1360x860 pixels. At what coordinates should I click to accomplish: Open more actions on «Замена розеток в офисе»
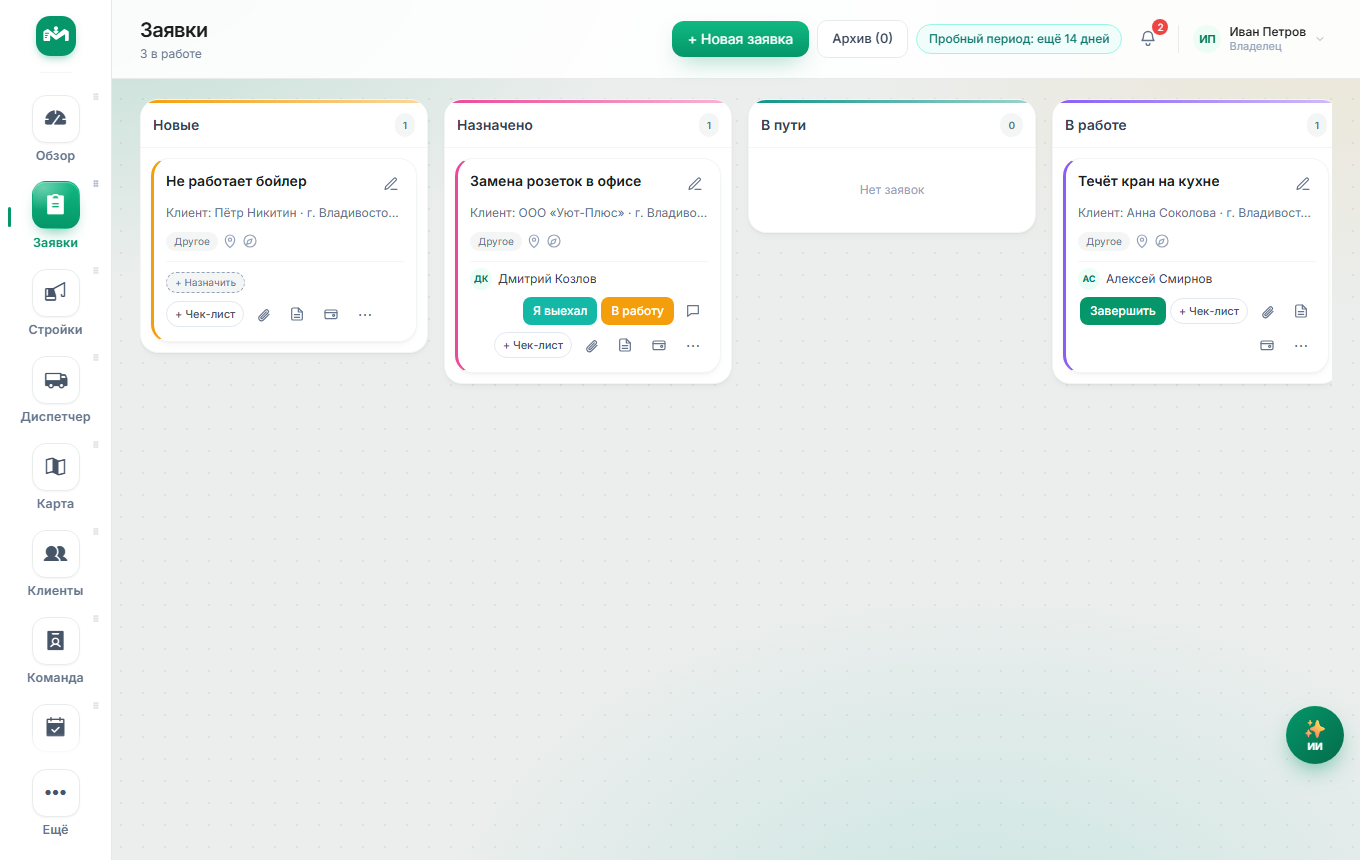[x=693, y=345]
